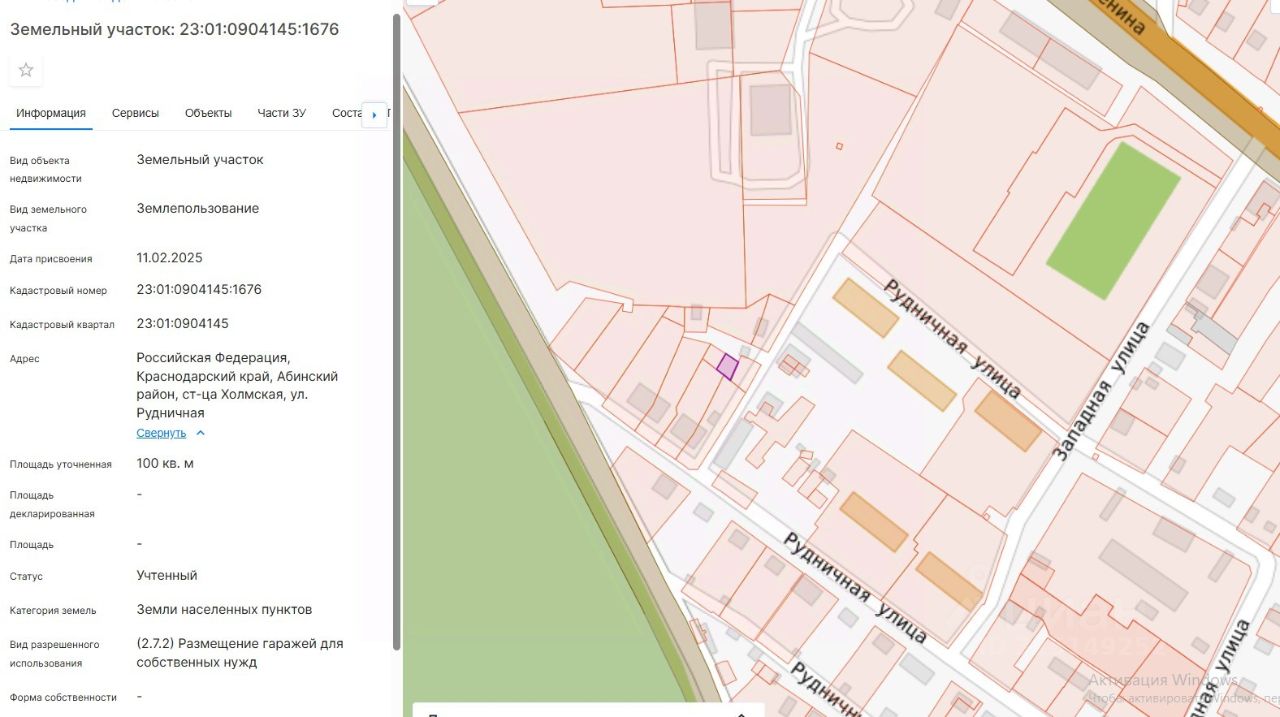Click the Кадастровый квартал value 23:01:0904145
This screenshot has height=717, width=1280.
(x=183, y=324)
